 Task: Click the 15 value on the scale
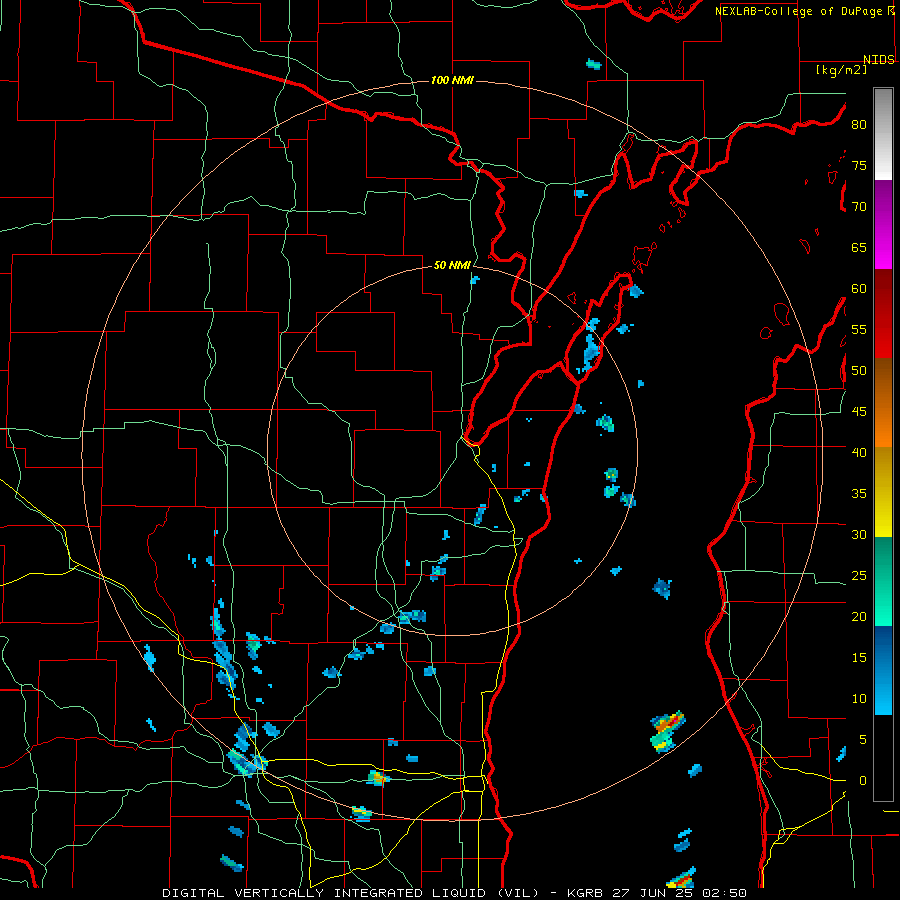tap(859, 658)
